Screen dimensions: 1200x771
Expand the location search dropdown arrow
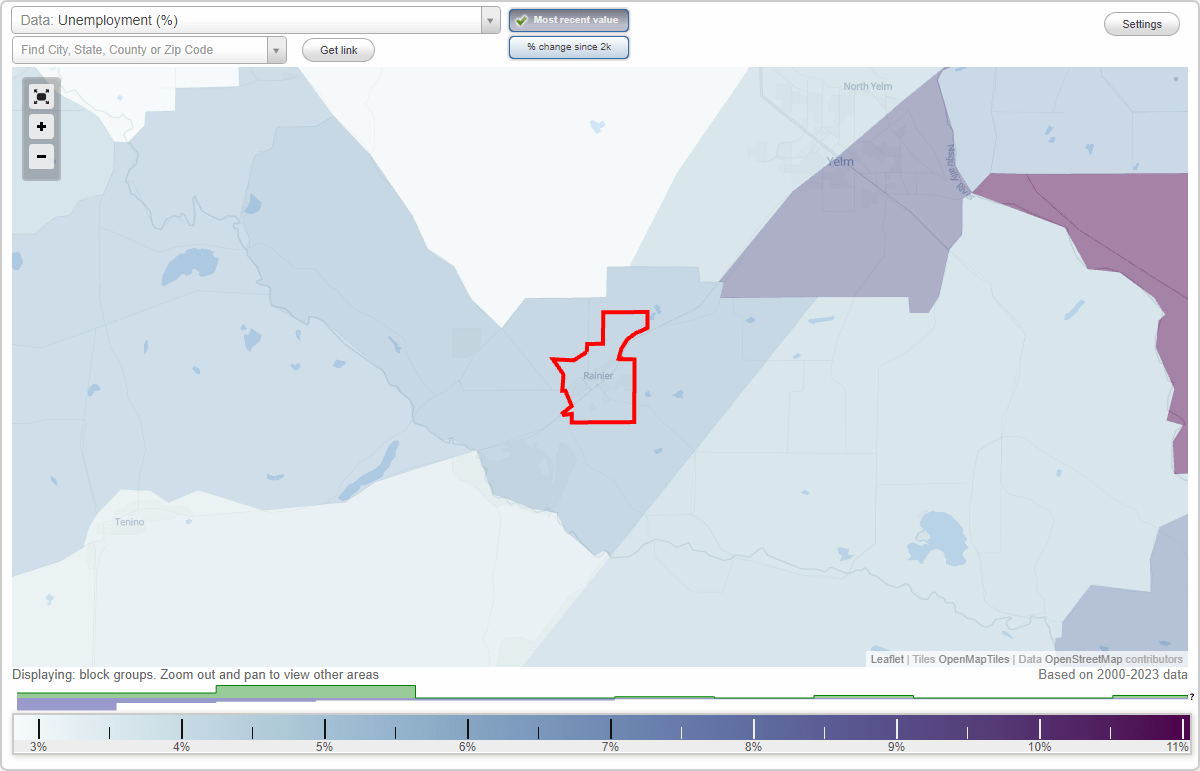point(277,49)
